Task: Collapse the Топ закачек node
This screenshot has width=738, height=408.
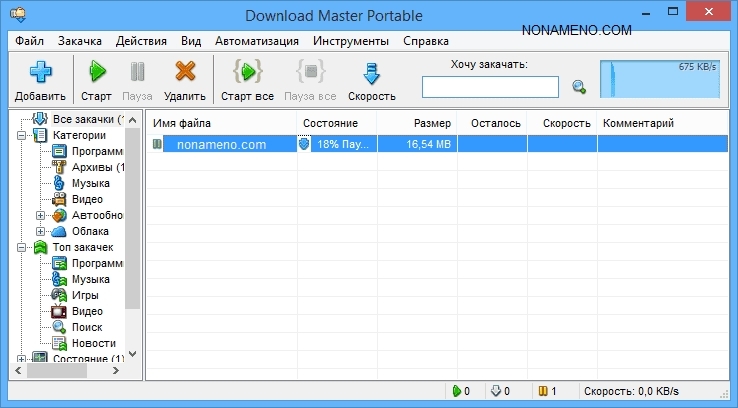Action: (22, 248)
